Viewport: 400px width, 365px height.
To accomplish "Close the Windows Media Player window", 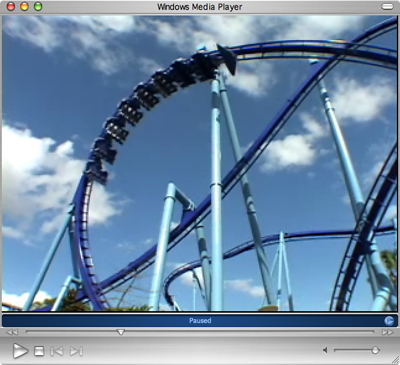I will pos(11,6).
